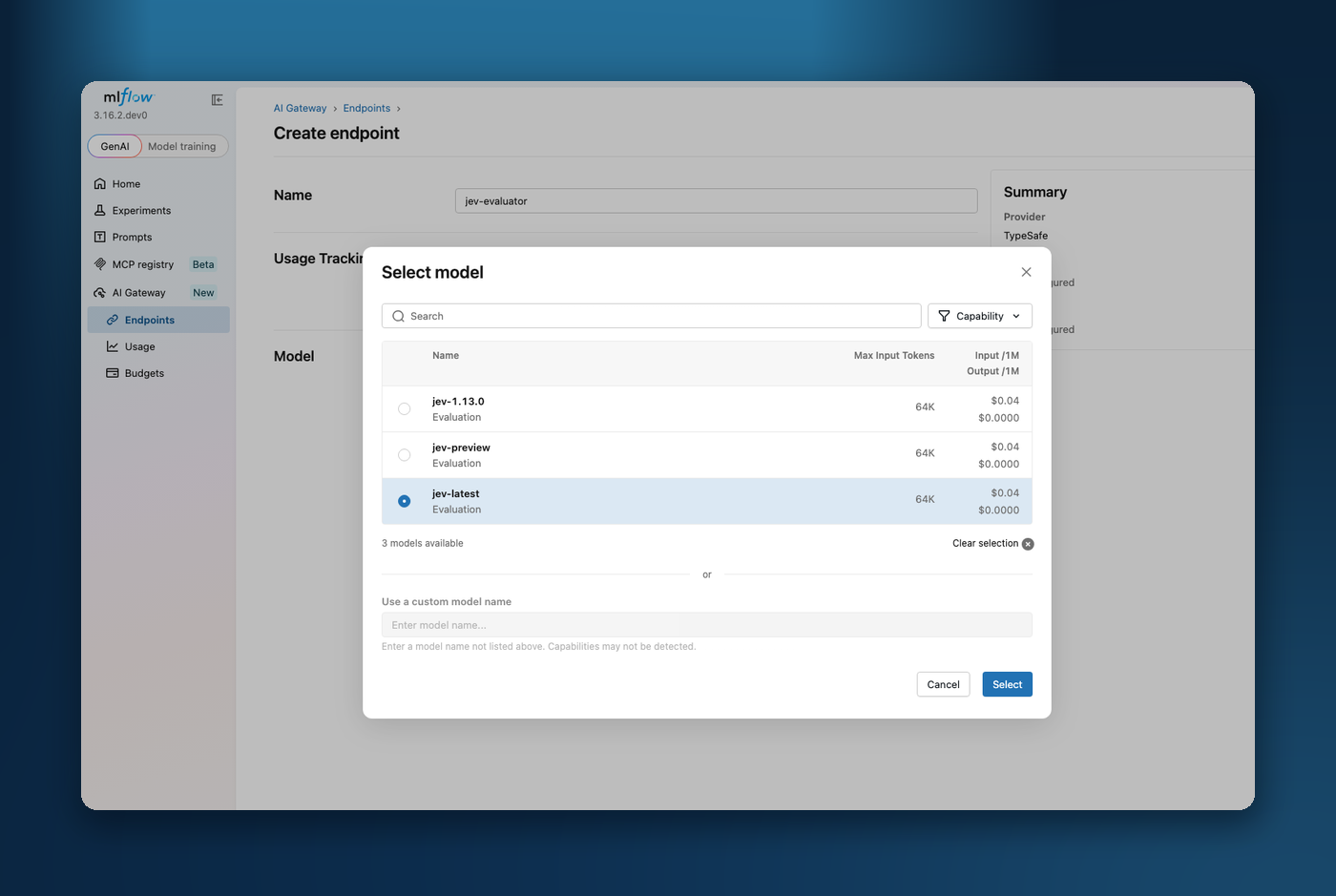Click the 64K value for jev-preview

pyautogui.click(x=925, y=453)
